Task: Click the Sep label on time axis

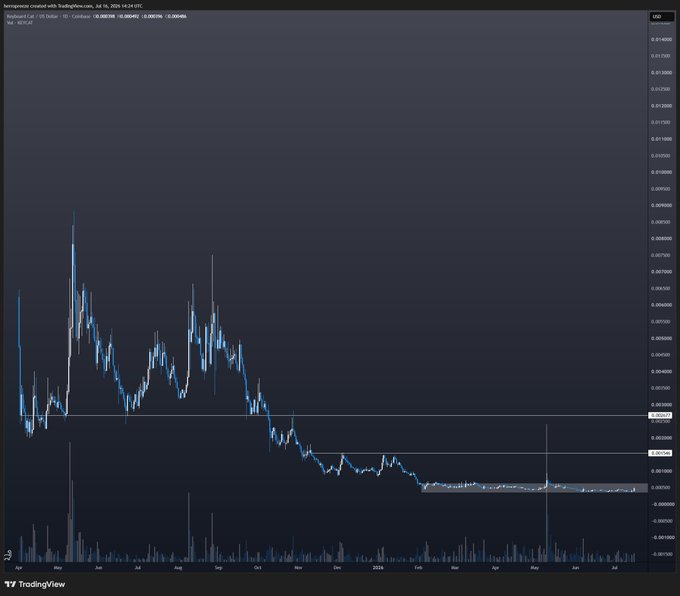Action: (218, 567)
